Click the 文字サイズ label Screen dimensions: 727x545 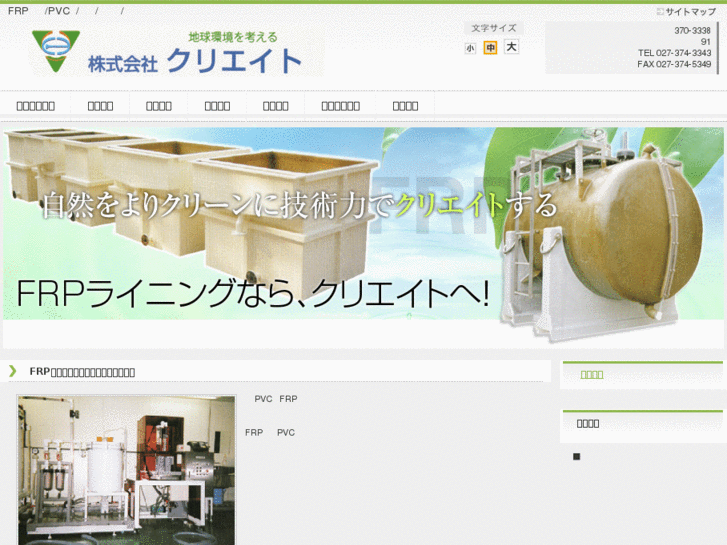point(494,28)
